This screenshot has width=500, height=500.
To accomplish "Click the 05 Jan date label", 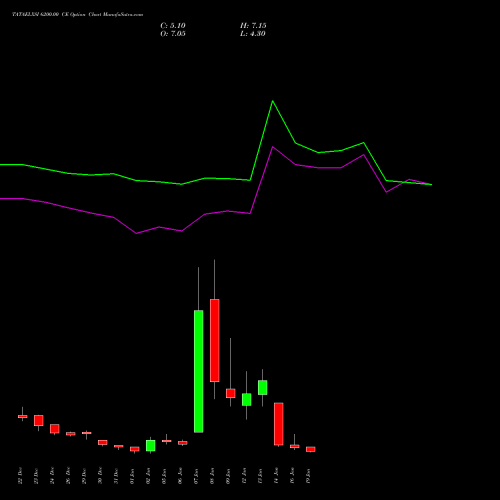I will [x=164, y=476].
